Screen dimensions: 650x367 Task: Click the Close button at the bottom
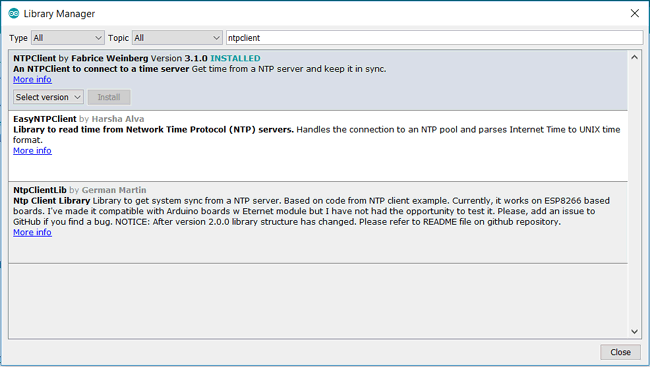[x=620, y=352]
